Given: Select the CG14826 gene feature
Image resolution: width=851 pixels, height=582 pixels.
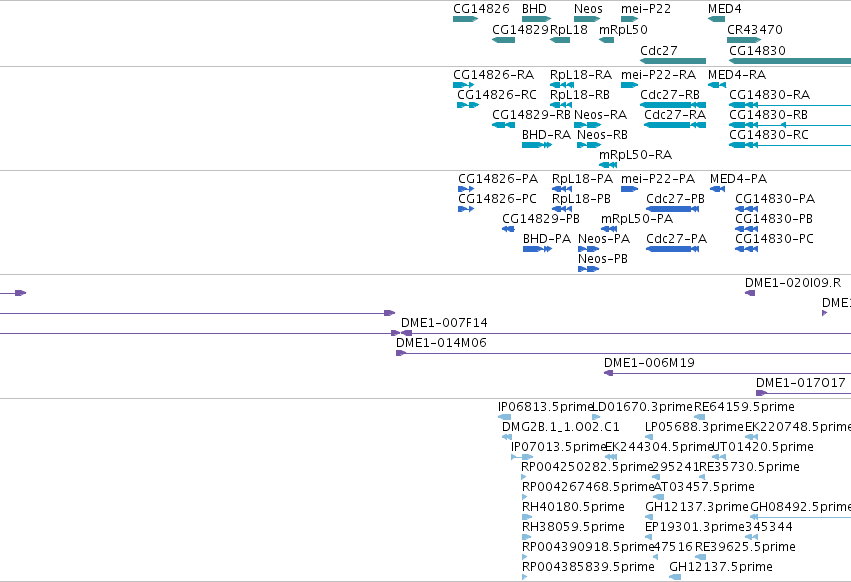Looking at the screenshot, I should pos(465,19).
